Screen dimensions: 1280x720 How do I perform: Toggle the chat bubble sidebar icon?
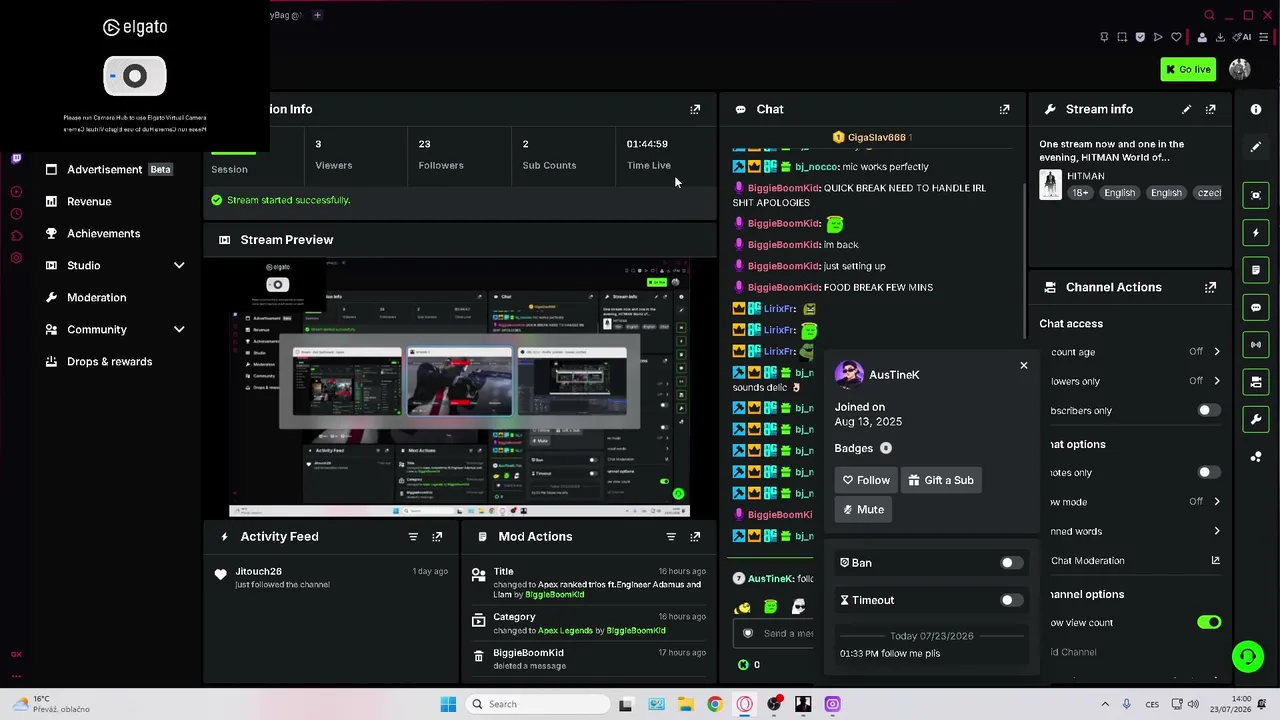point(1256,307)
